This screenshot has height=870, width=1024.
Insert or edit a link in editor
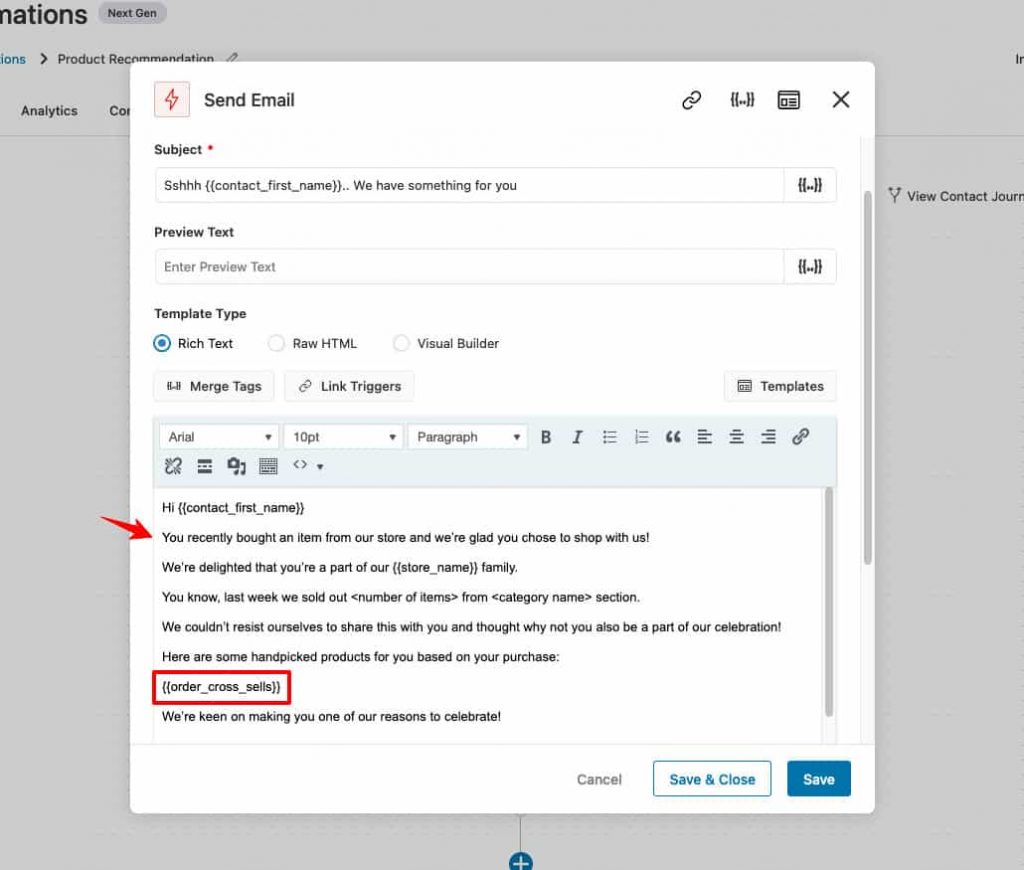pos(801,436)
